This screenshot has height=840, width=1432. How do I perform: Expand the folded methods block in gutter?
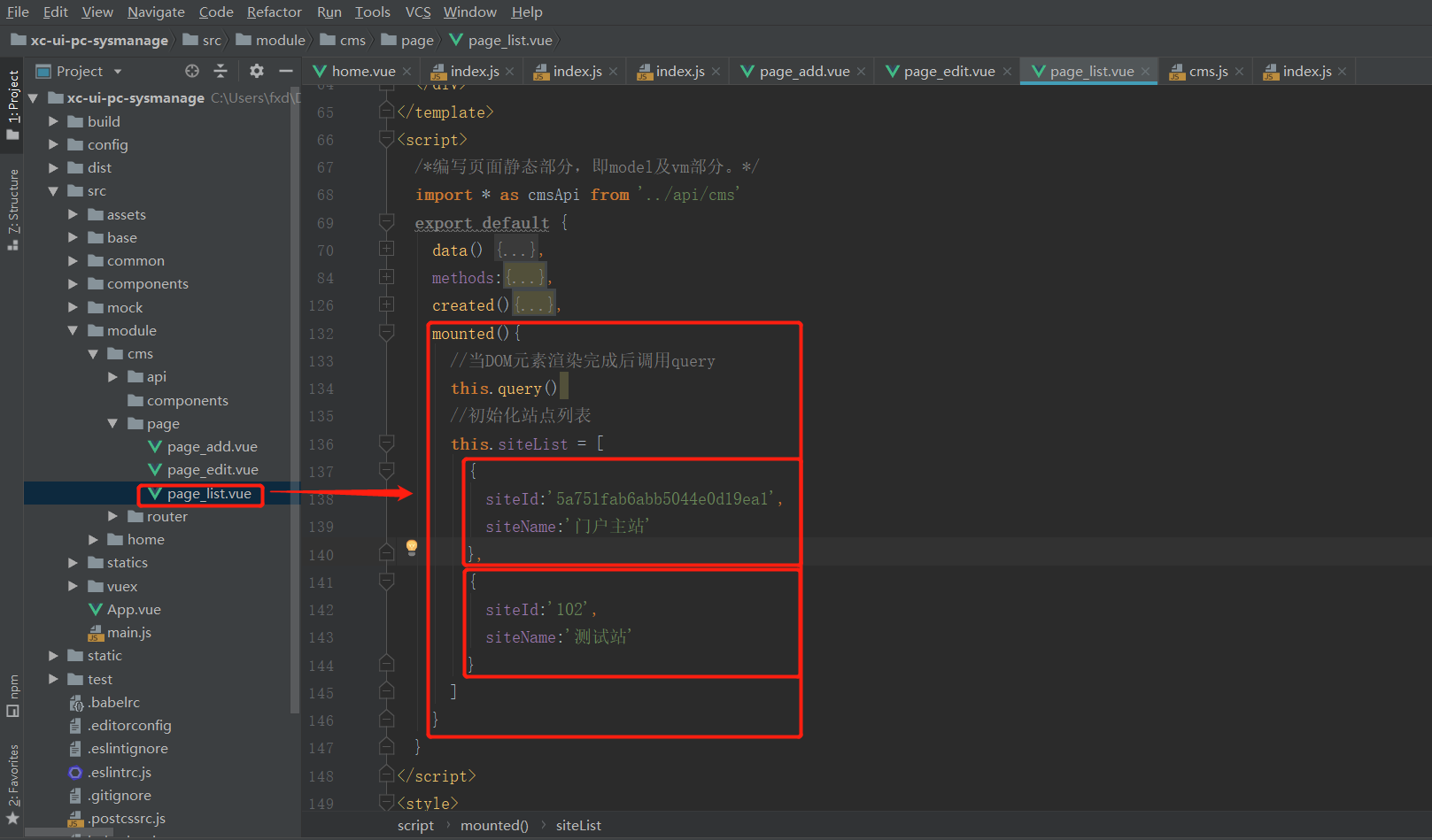[386, 277]
